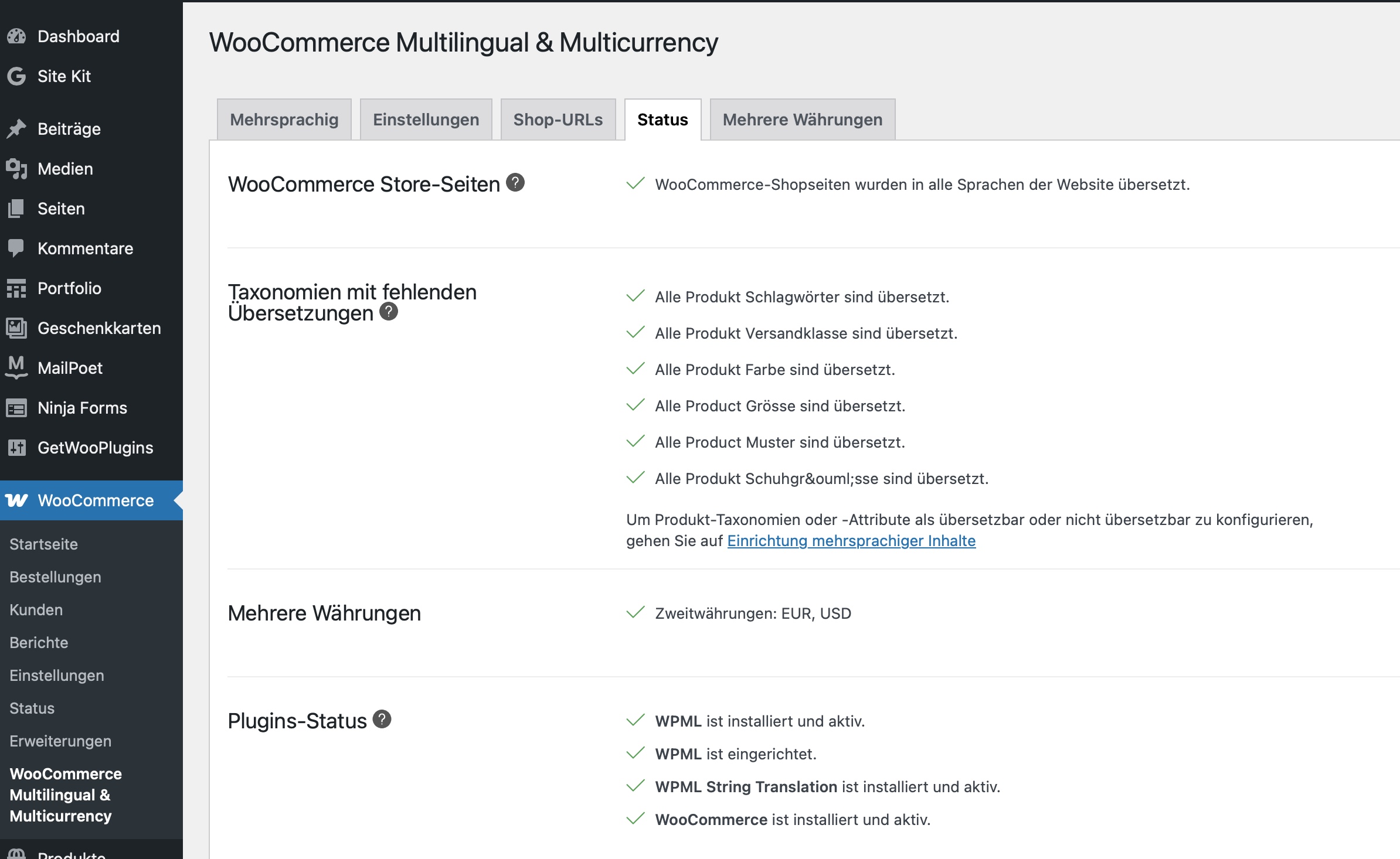Click checkmark next to WPML ist eingerichtet
This screenshot has height=859, width=1400.
[636, 753]
